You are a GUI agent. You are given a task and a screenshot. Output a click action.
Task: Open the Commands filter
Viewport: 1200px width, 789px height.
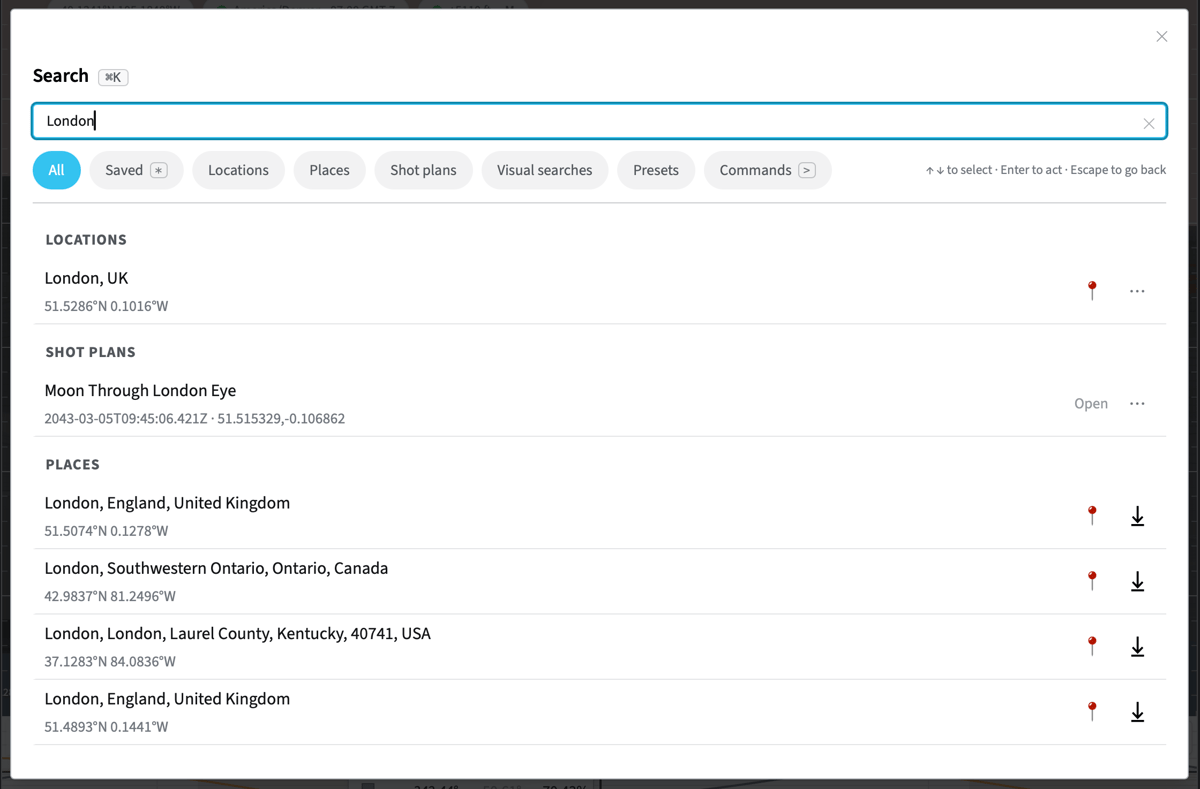coord(767,170)
